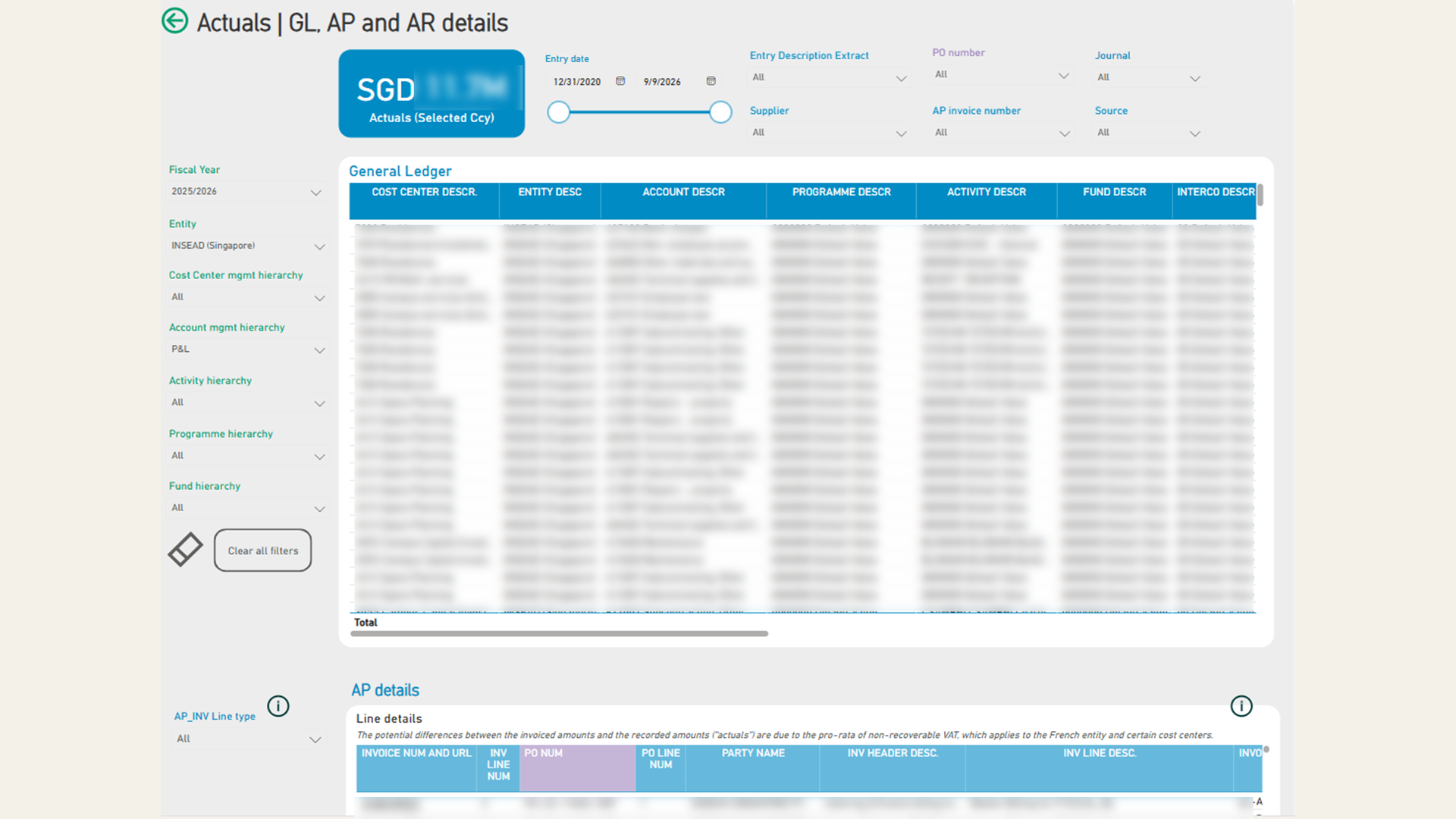
Task: Open the Supplier filter dropdown
Action: [x=829, y=133]
